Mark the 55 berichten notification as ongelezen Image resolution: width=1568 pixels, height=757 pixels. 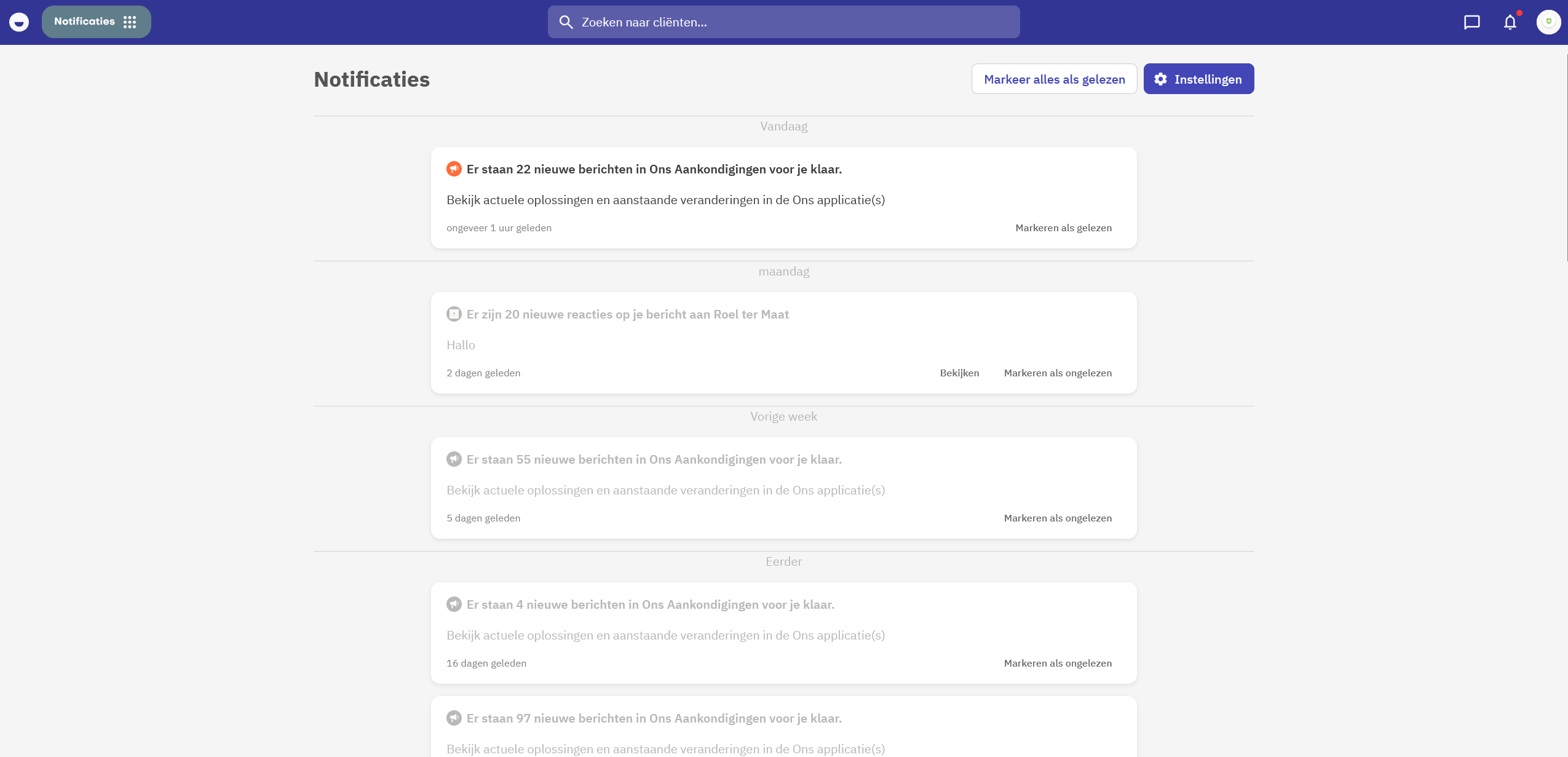(1058, 518)
